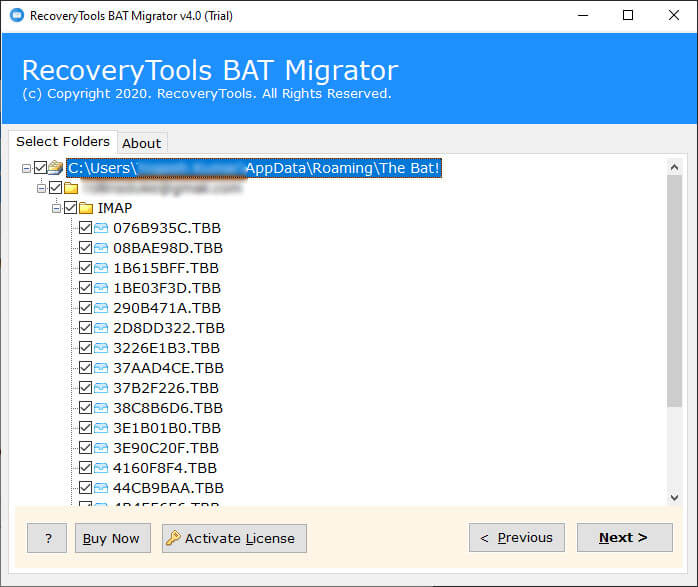Image resolution: width=698 pixels, height=587 pixels.
Task: Uncheck the 08BAE98D.TBB checkbox
Action: coord(85,248)
